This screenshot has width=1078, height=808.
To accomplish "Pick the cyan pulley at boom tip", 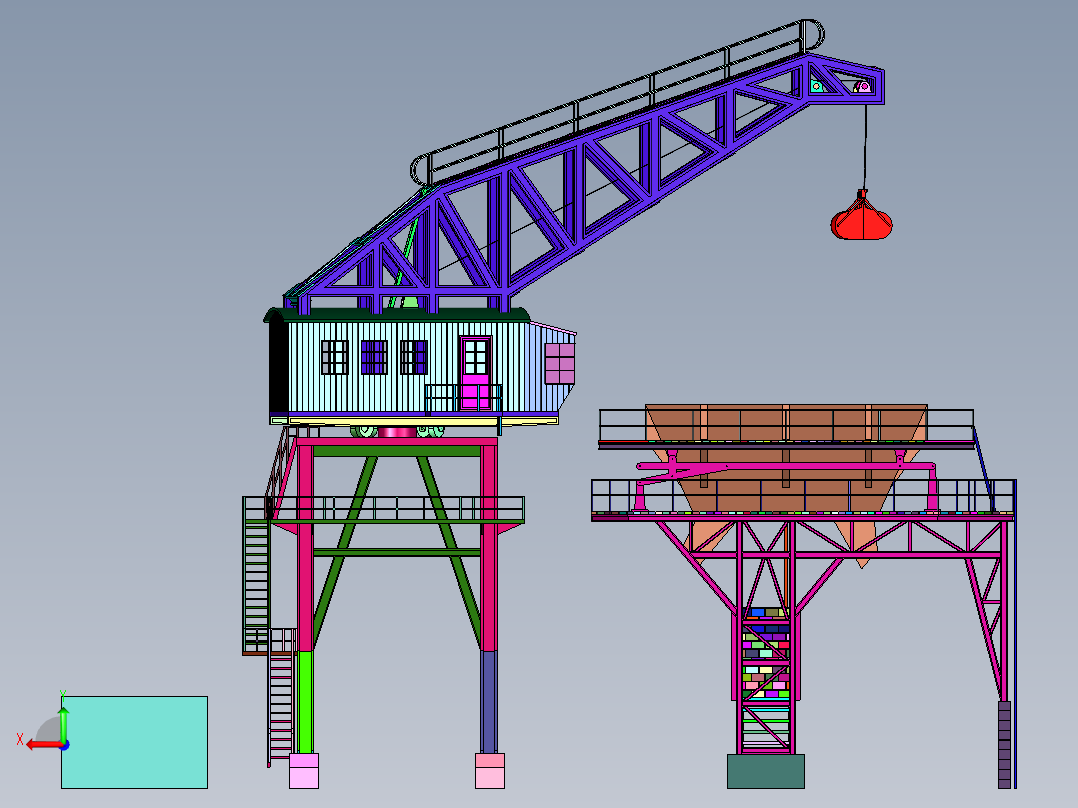I will click(817, 86).
